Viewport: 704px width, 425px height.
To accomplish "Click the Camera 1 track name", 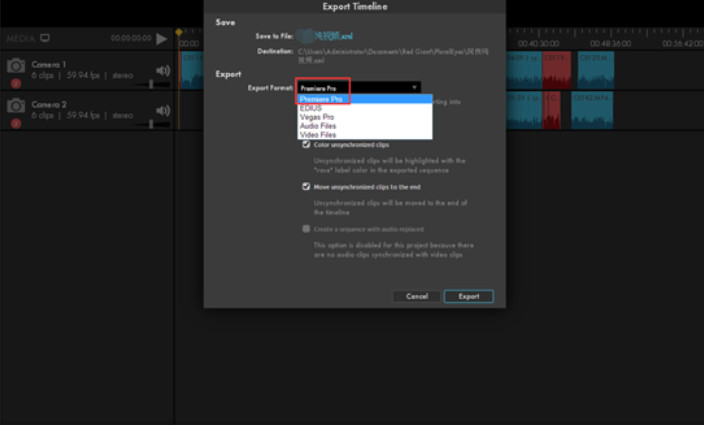I will pos(48,65).
